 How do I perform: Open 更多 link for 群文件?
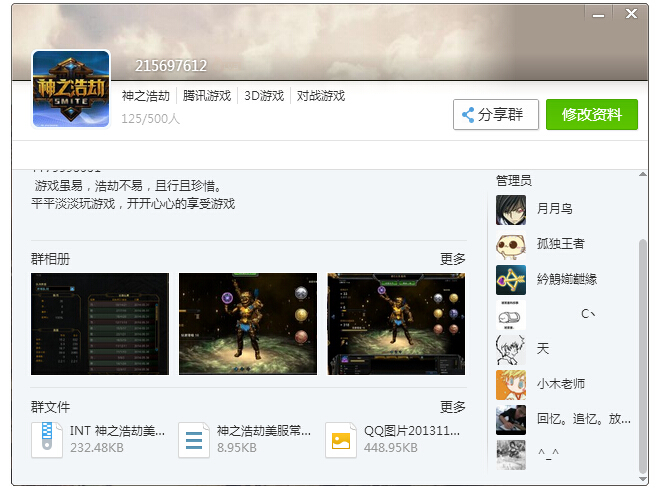(453, 407)
